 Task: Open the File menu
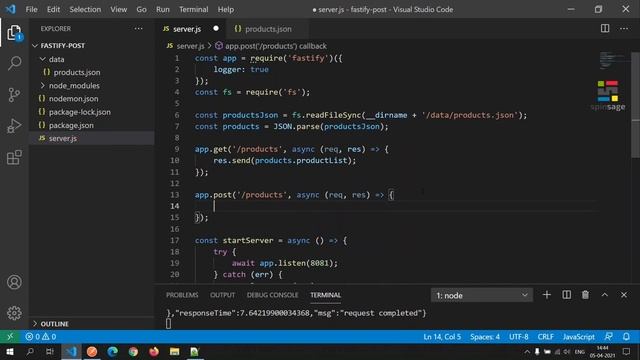click(x=31, y=9)
